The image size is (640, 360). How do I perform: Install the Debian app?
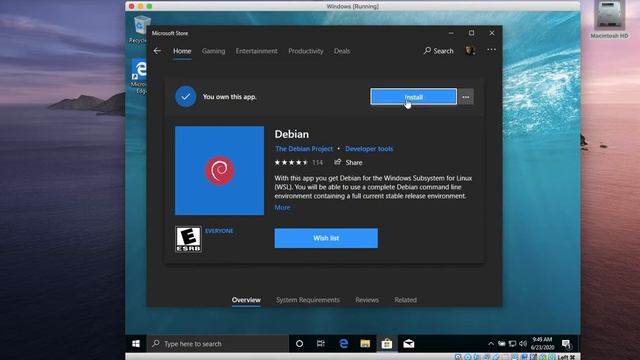point(413,97)
